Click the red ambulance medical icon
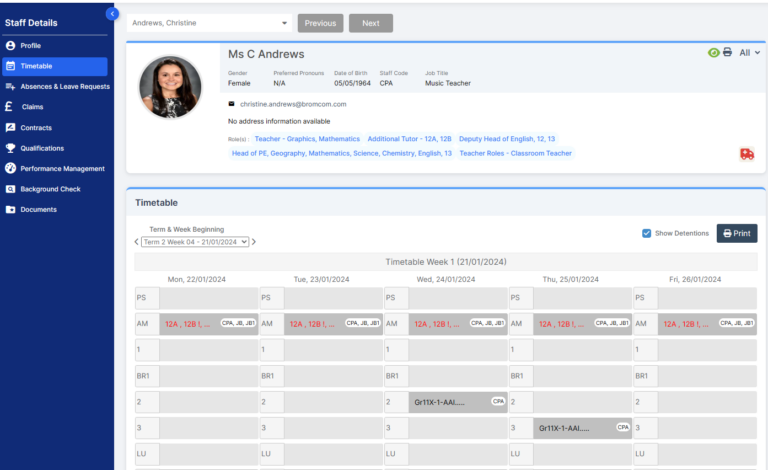The height and width of the screenshot is (470, 768). pos(747,154)
